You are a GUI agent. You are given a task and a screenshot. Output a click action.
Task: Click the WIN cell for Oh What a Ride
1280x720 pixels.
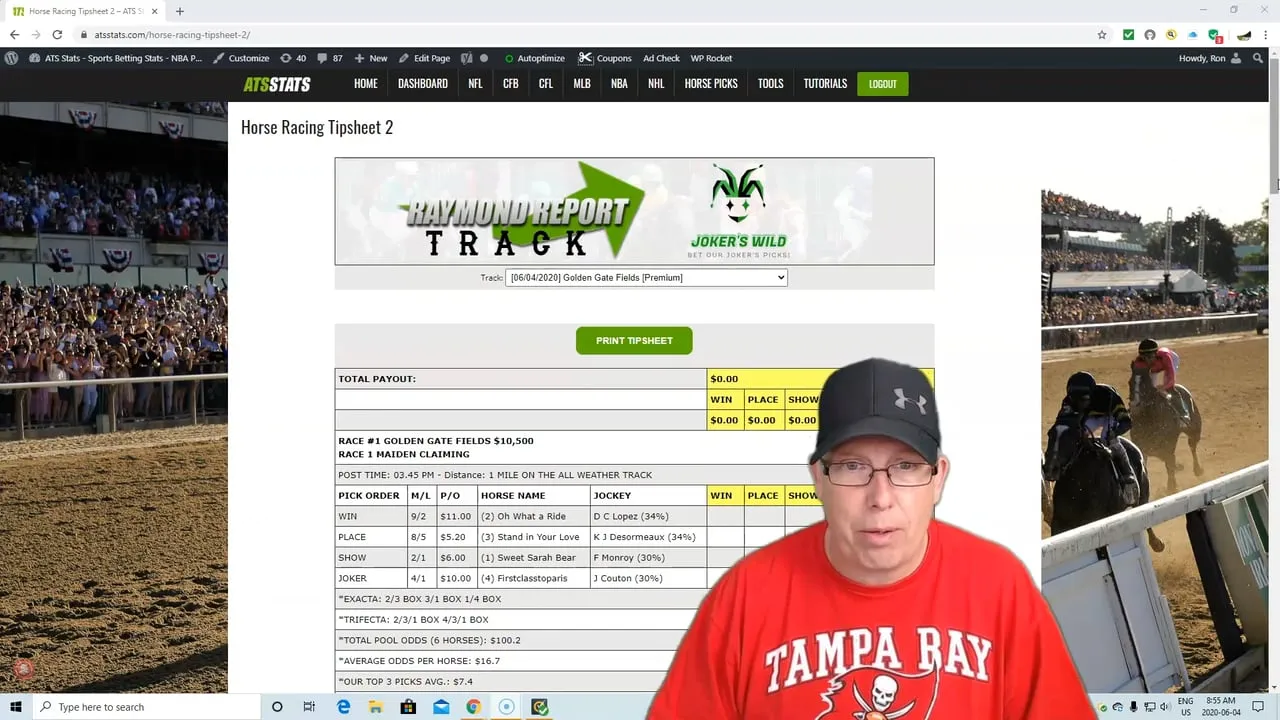tap(726, 516)
